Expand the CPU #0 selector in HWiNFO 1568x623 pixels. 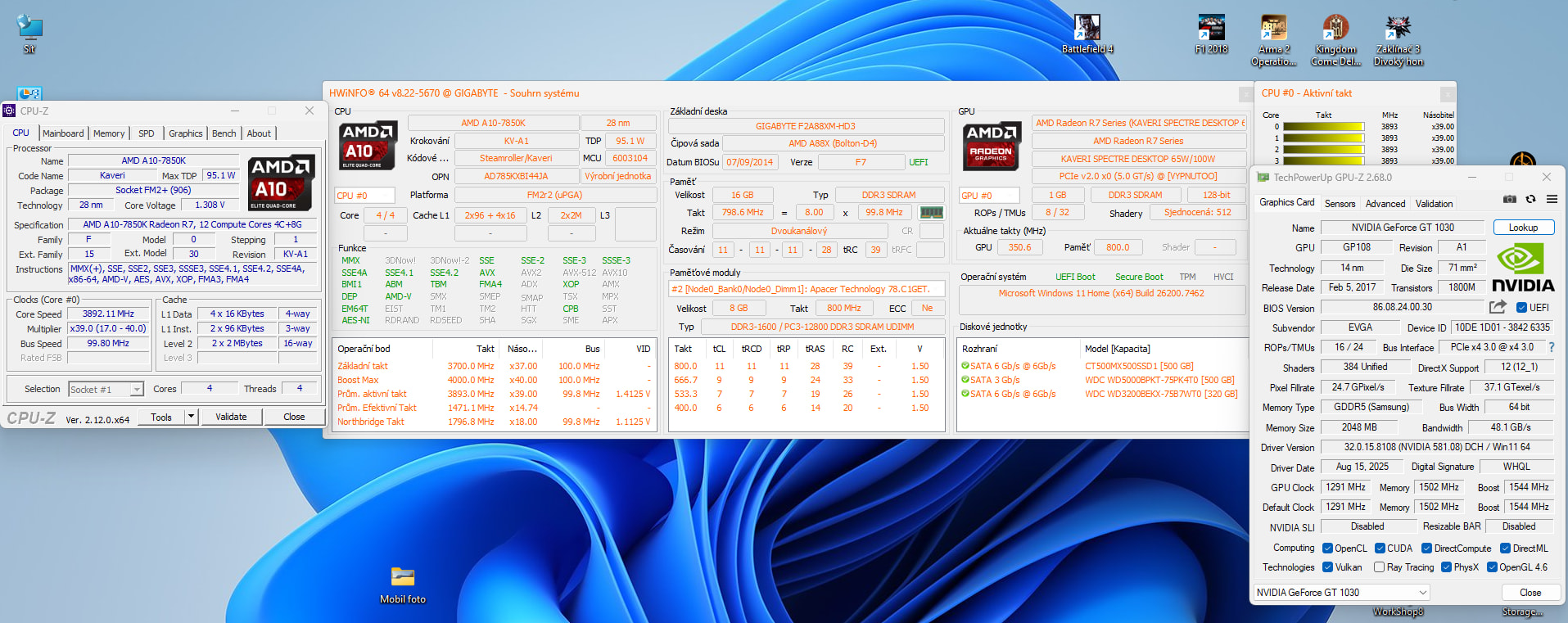point(364,196)
